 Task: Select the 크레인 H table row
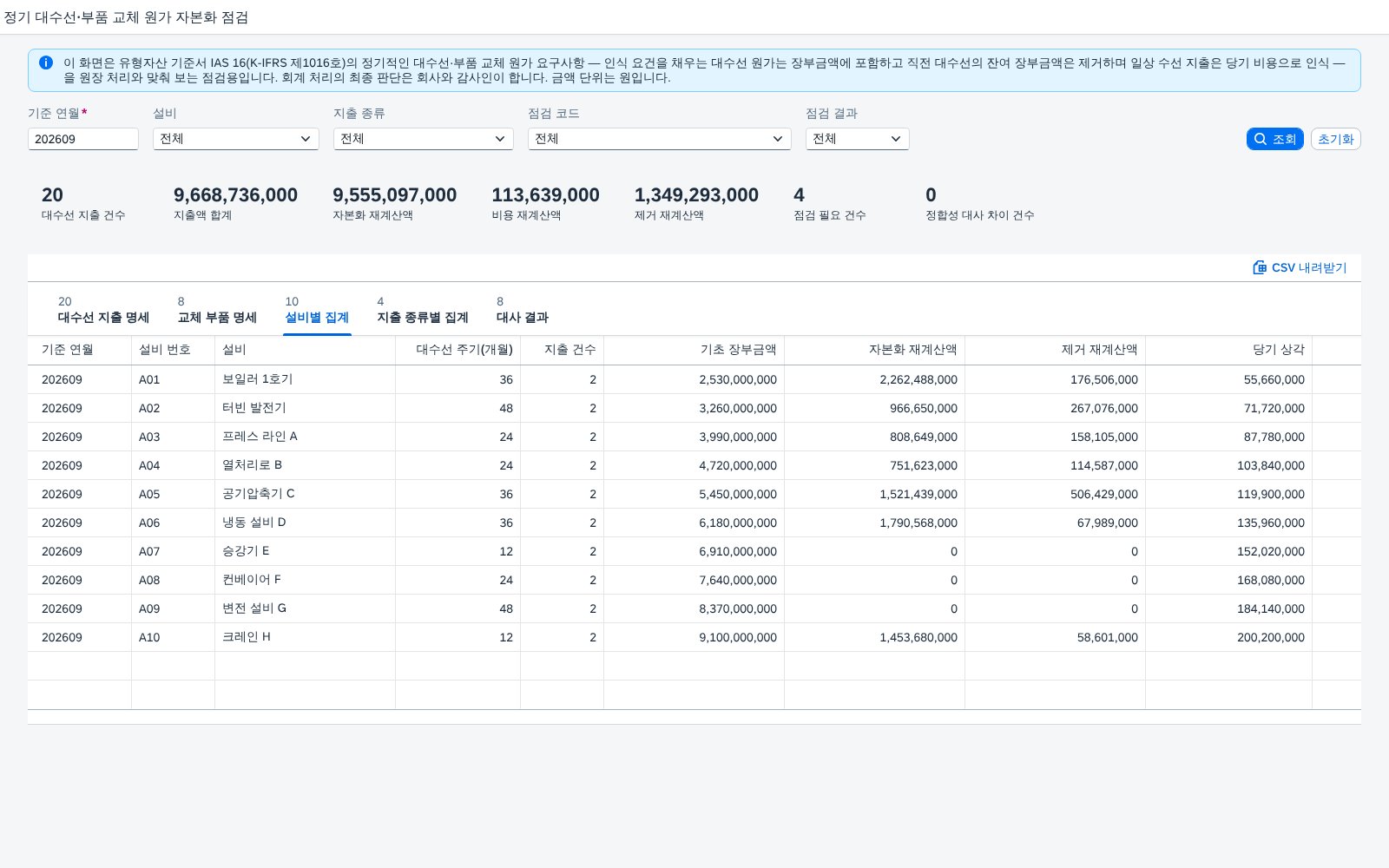pyautogui.click(x=694, y=637)
